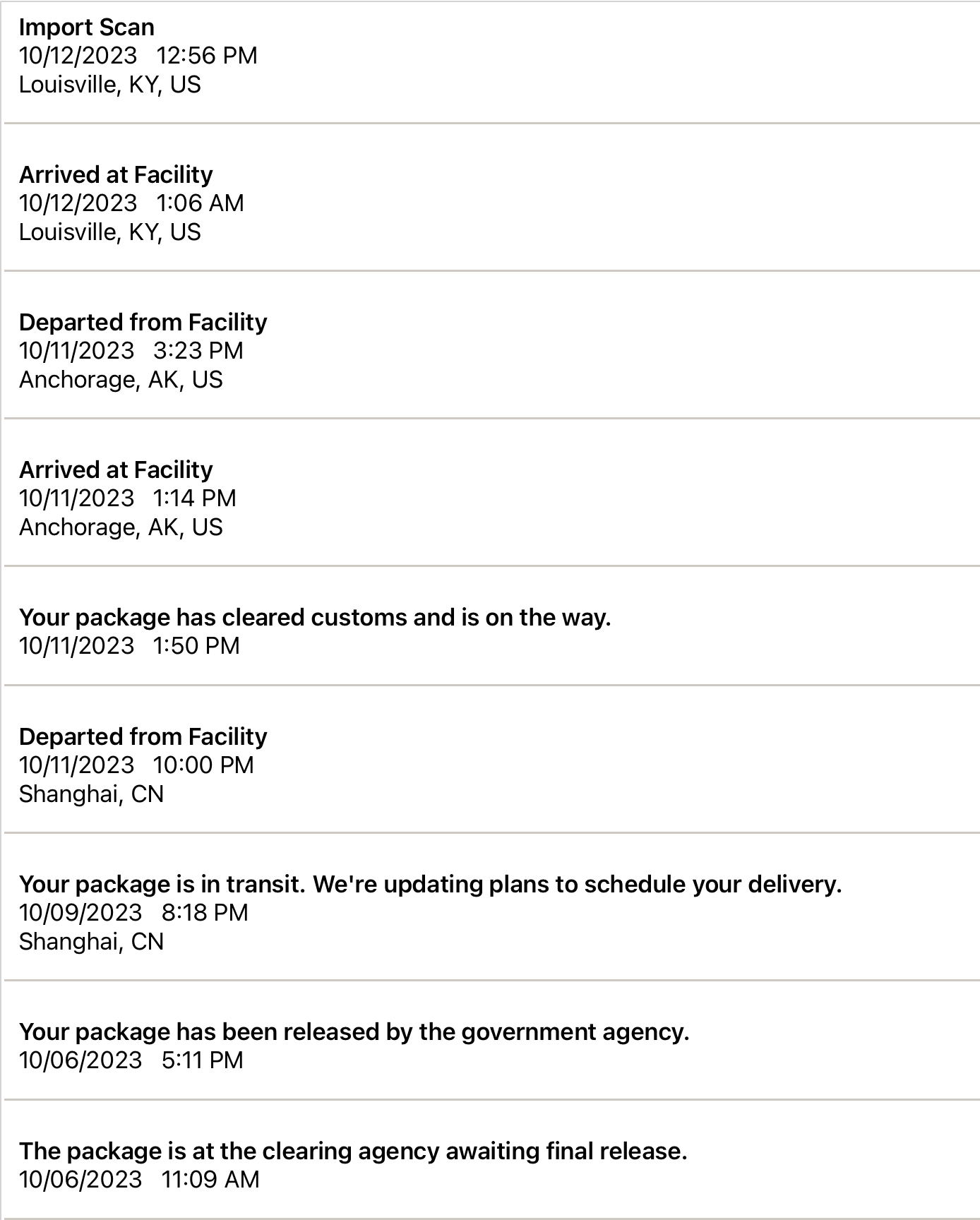Image resolution: width=980 pixels, height=1220 pixels.
Task: Click Louisville location under the 1:06 AM arrival
Action: [x=109, y=232]
